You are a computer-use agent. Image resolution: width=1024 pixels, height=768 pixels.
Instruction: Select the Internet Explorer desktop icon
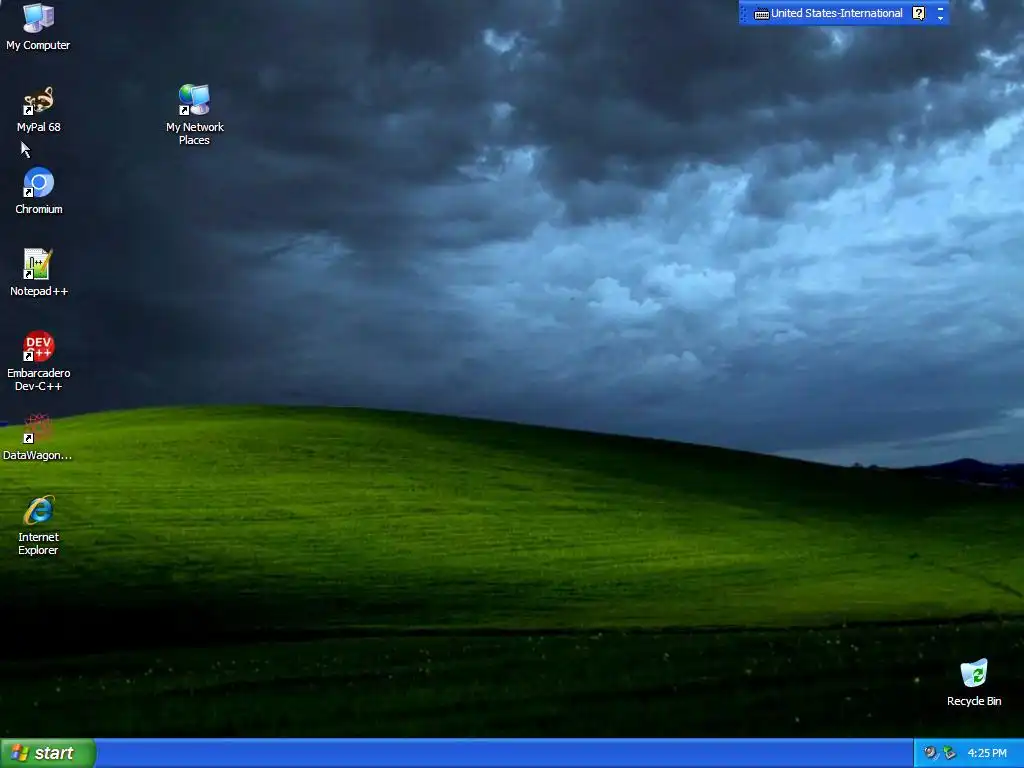[39, 526]
